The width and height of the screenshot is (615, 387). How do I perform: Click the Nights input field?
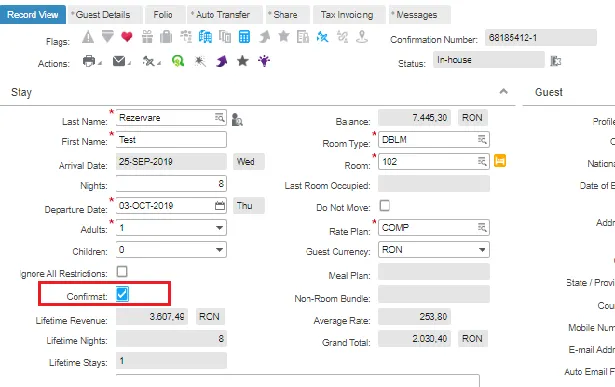(x=171, y=184)
